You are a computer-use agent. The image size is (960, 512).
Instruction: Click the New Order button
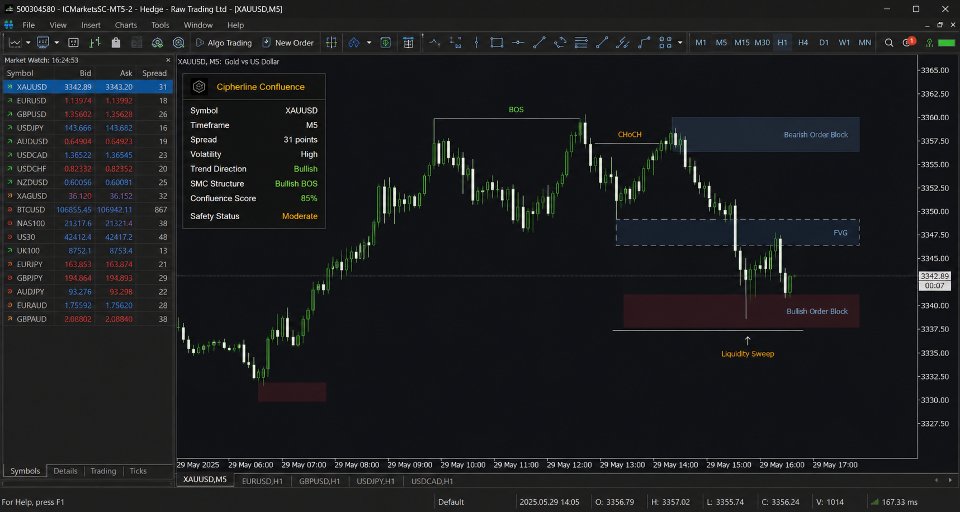[288, 43]
